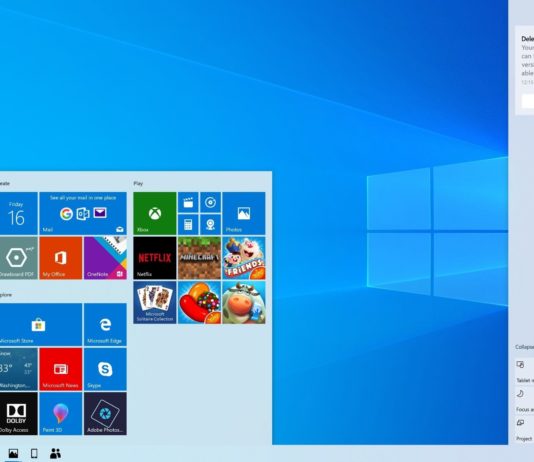Launch the Xbox tile
The width and height of the screenshot is (534, 462).
click(x=155, y=213)
